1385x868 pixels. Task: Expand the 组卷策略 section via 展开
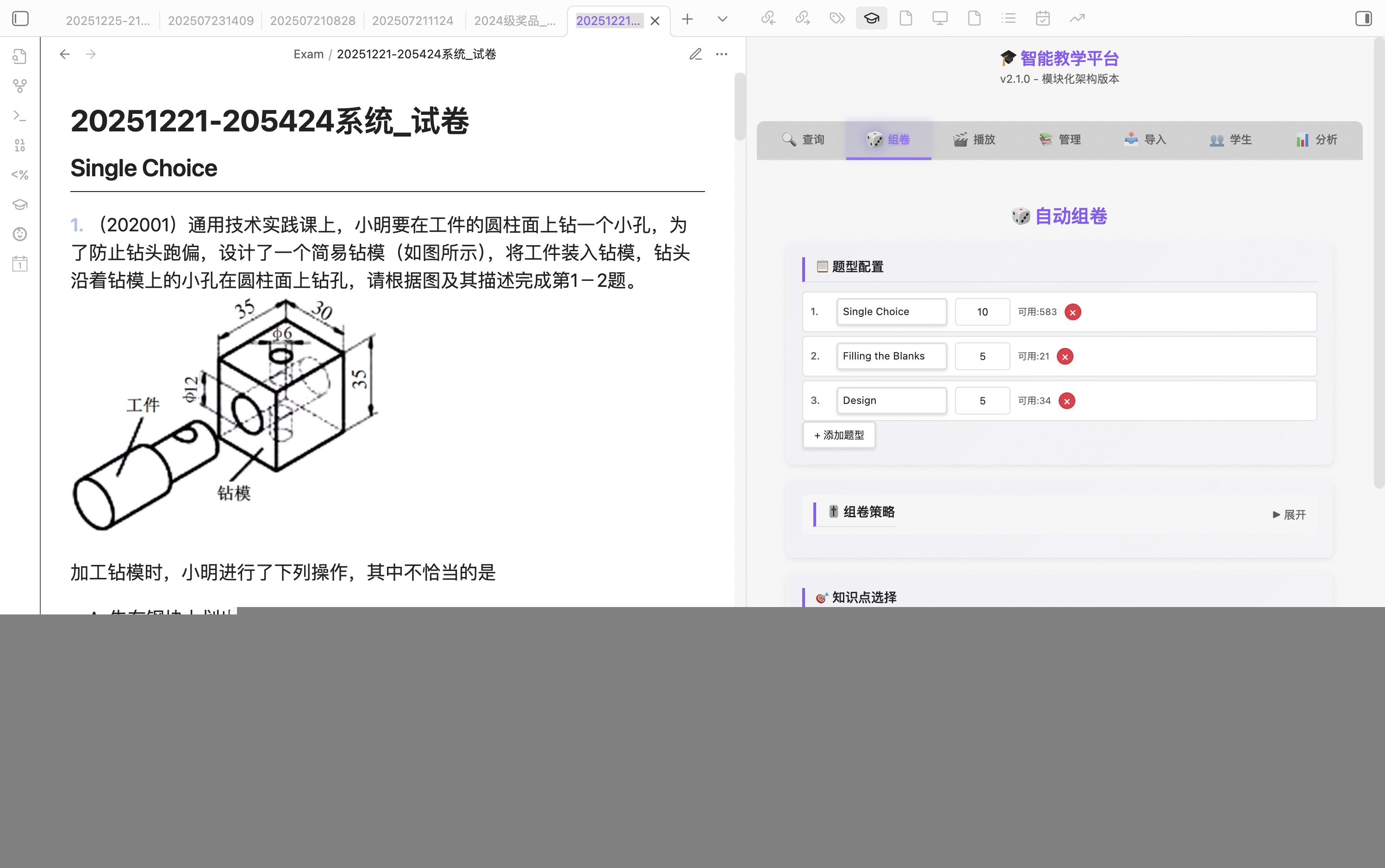[1290, 515]
